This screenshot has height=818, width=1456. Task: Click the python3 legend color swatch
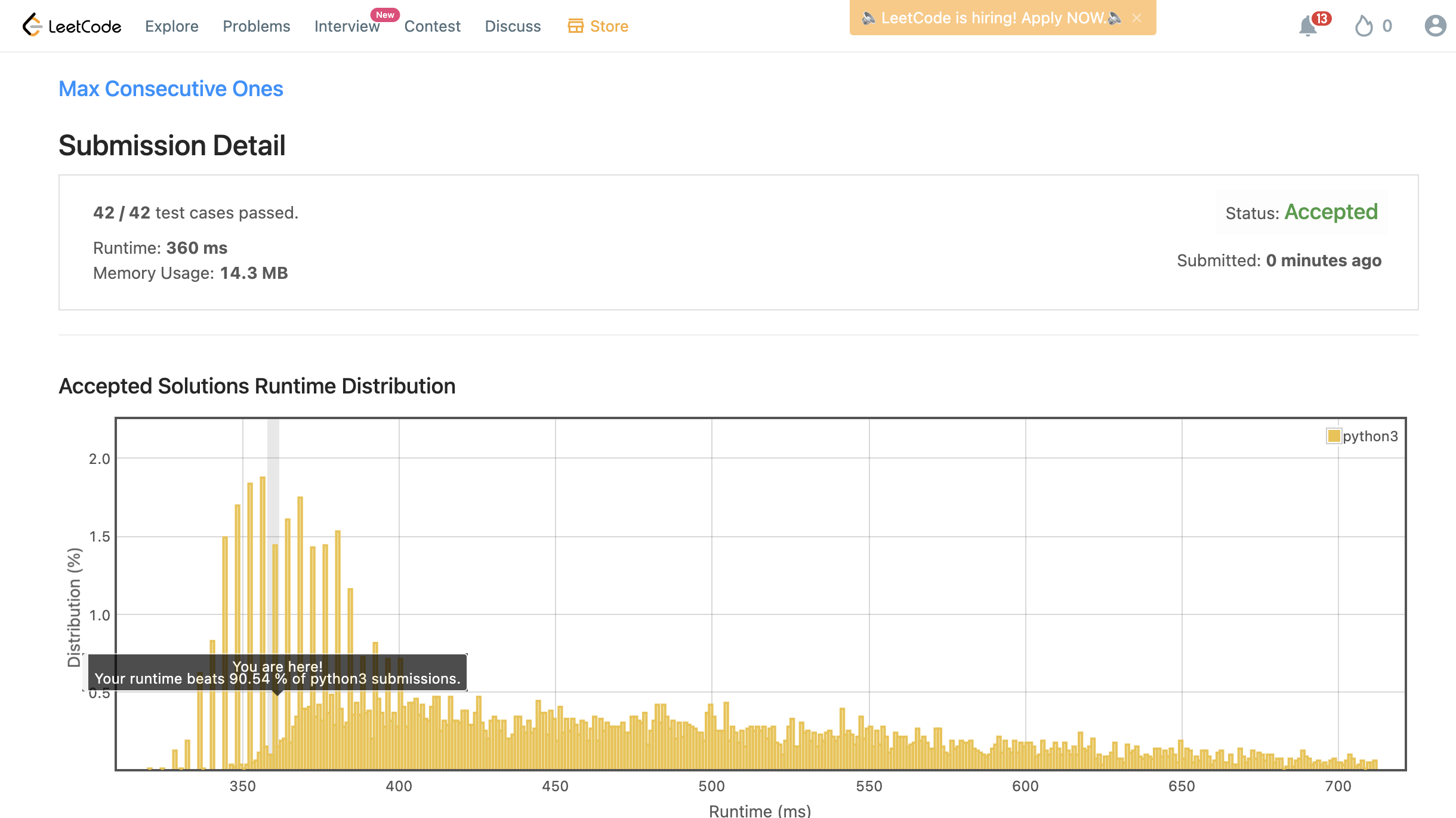(1333, 436)
